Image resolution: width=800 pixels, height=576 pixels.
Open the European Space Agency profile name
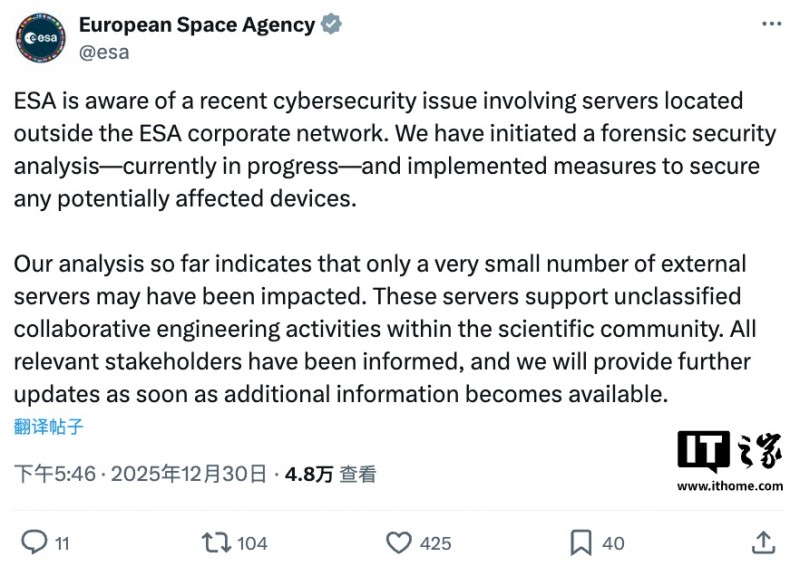197,25
